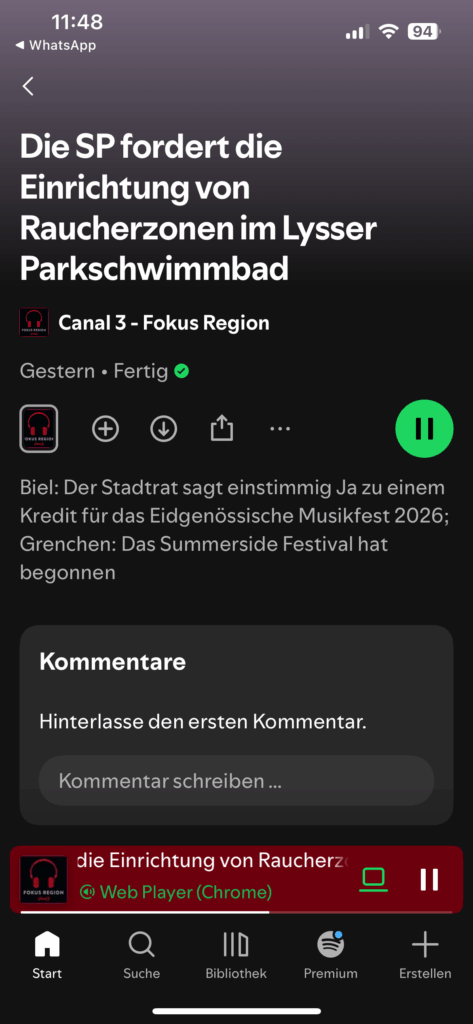The image size is (473, 1024).
Task: Download the episode with the arrow icon
Action: 163,429
